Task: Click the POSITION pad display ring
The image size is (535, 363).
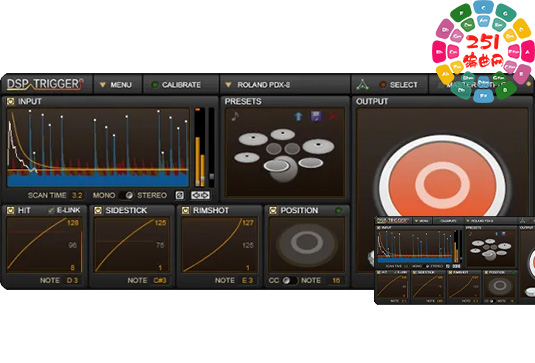Action: [x=307, y=243]
